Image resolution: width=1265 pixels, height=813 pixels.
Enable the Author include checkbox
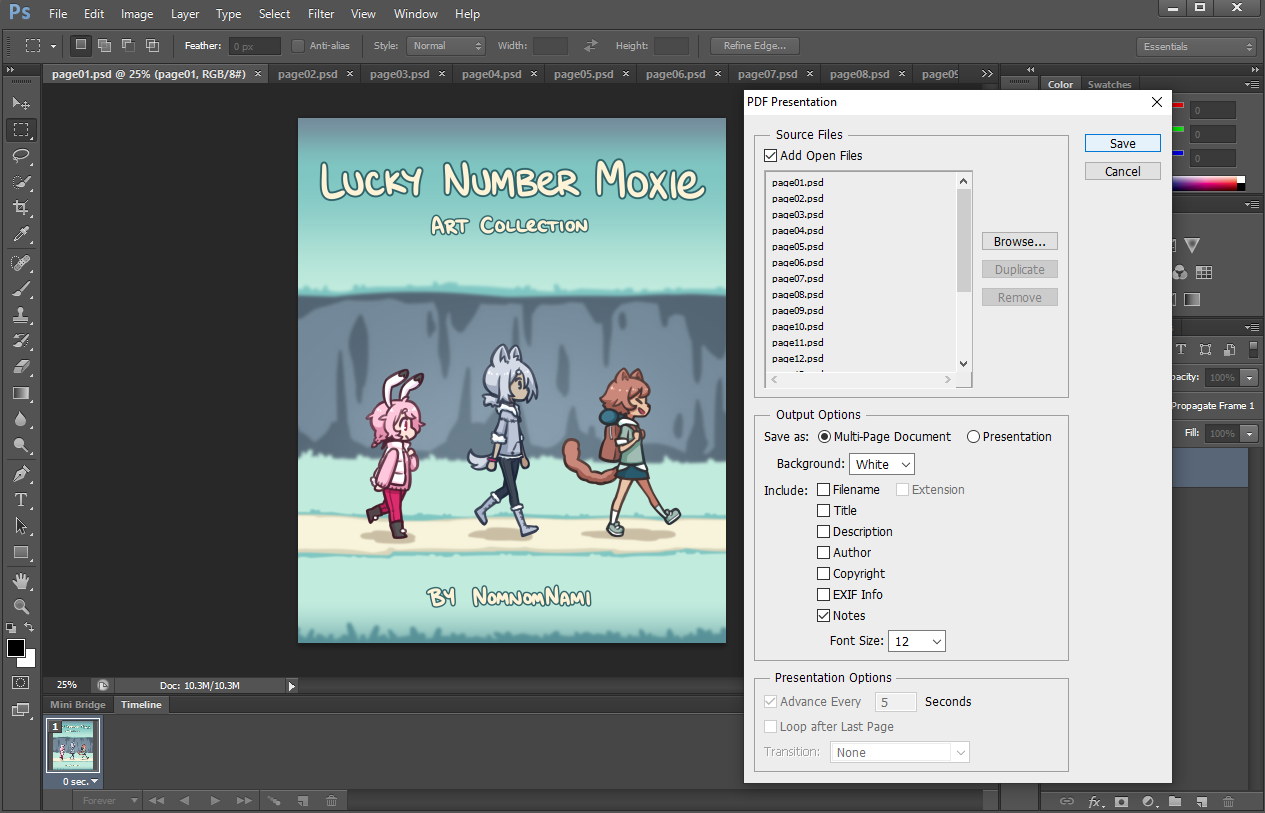(x=824, y=552)
